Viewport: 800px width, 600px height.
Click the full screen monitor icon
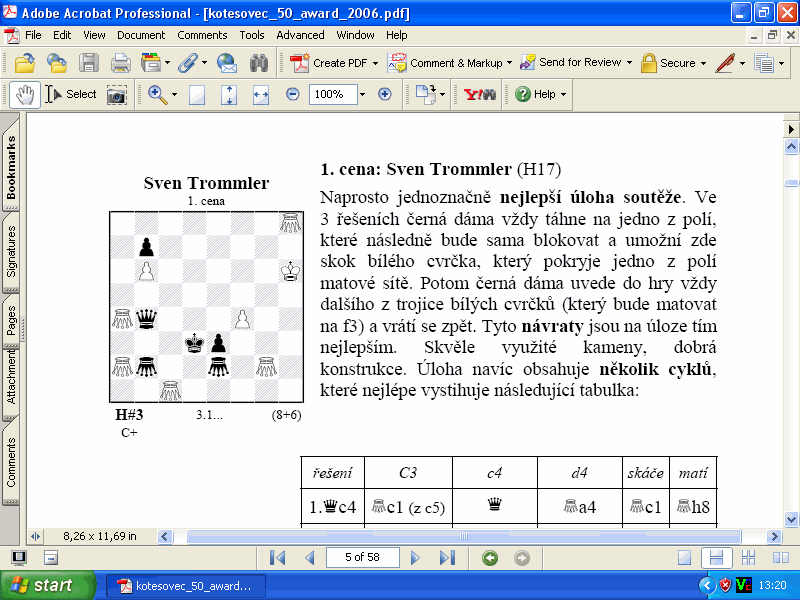coord(19,558)
